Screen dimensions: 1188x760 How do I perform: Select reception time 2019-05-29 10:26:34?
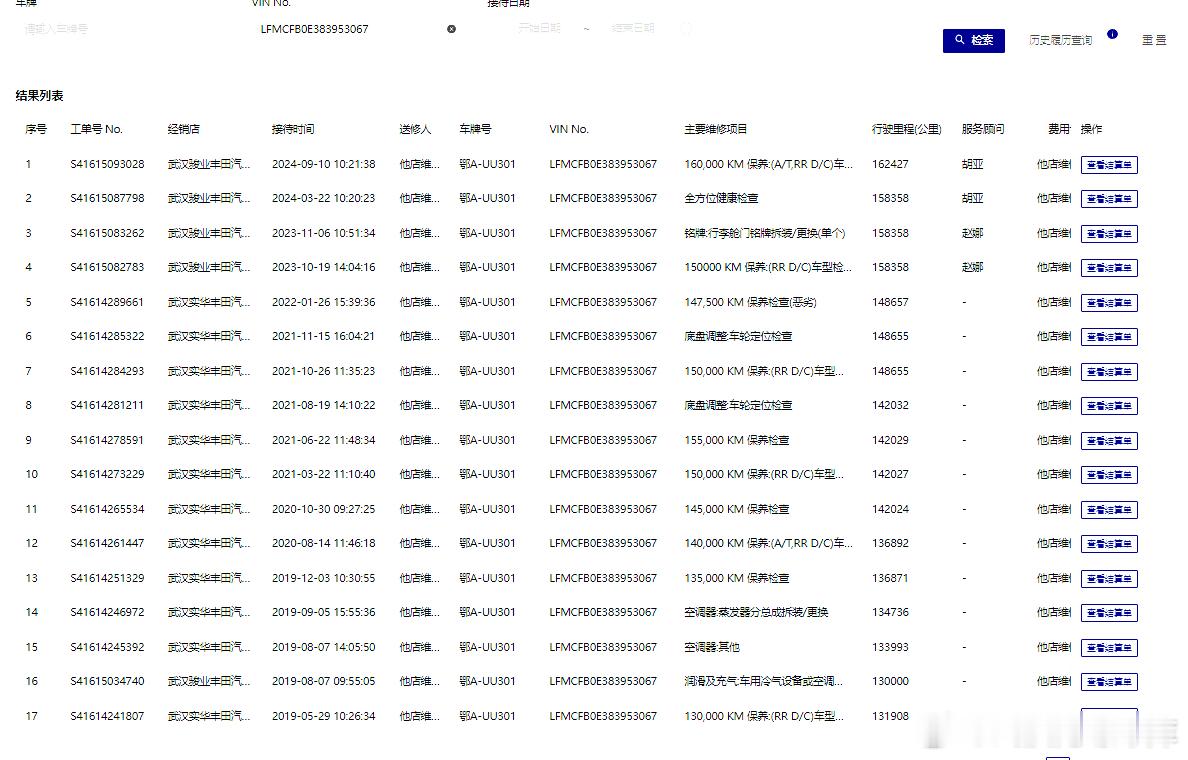(324, 716)
